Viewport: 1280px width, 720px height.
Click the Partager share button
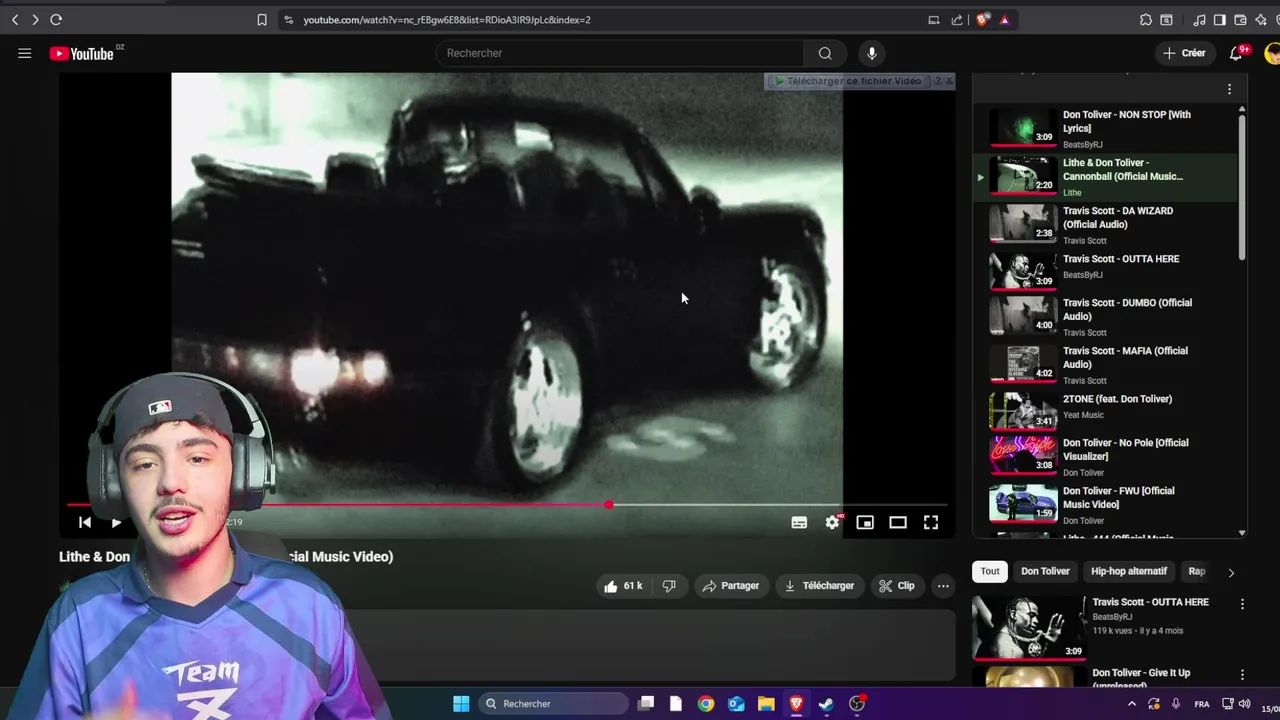(x=730, y=586)
